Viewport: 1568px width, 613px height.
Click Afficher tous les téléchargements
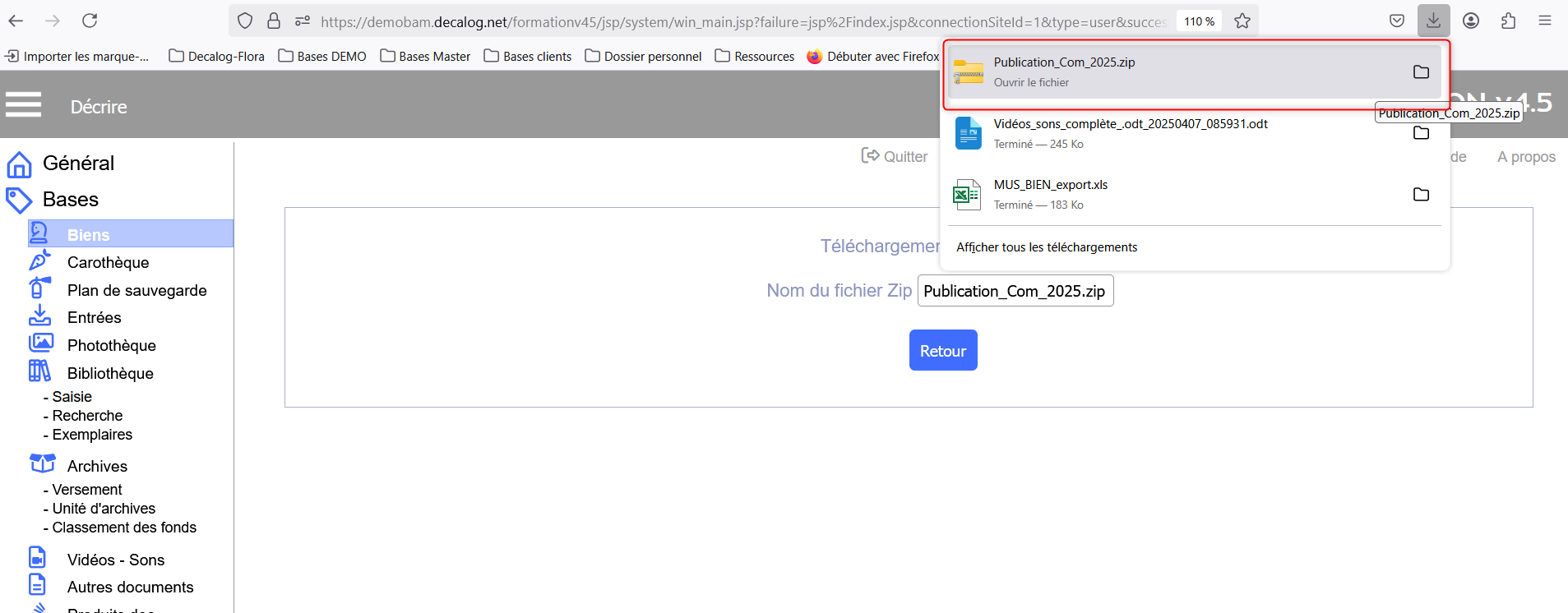click(1046, 247)
